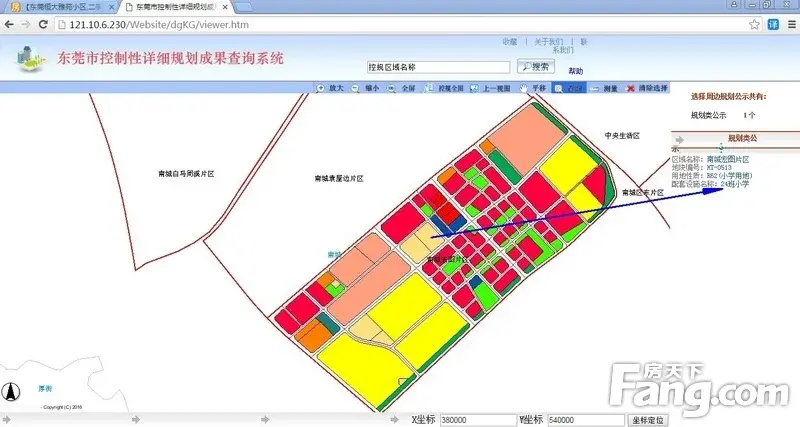800x427 pixels.
Task: Select the 平移 pan hand tool
Action: click(x=533, y=88)
